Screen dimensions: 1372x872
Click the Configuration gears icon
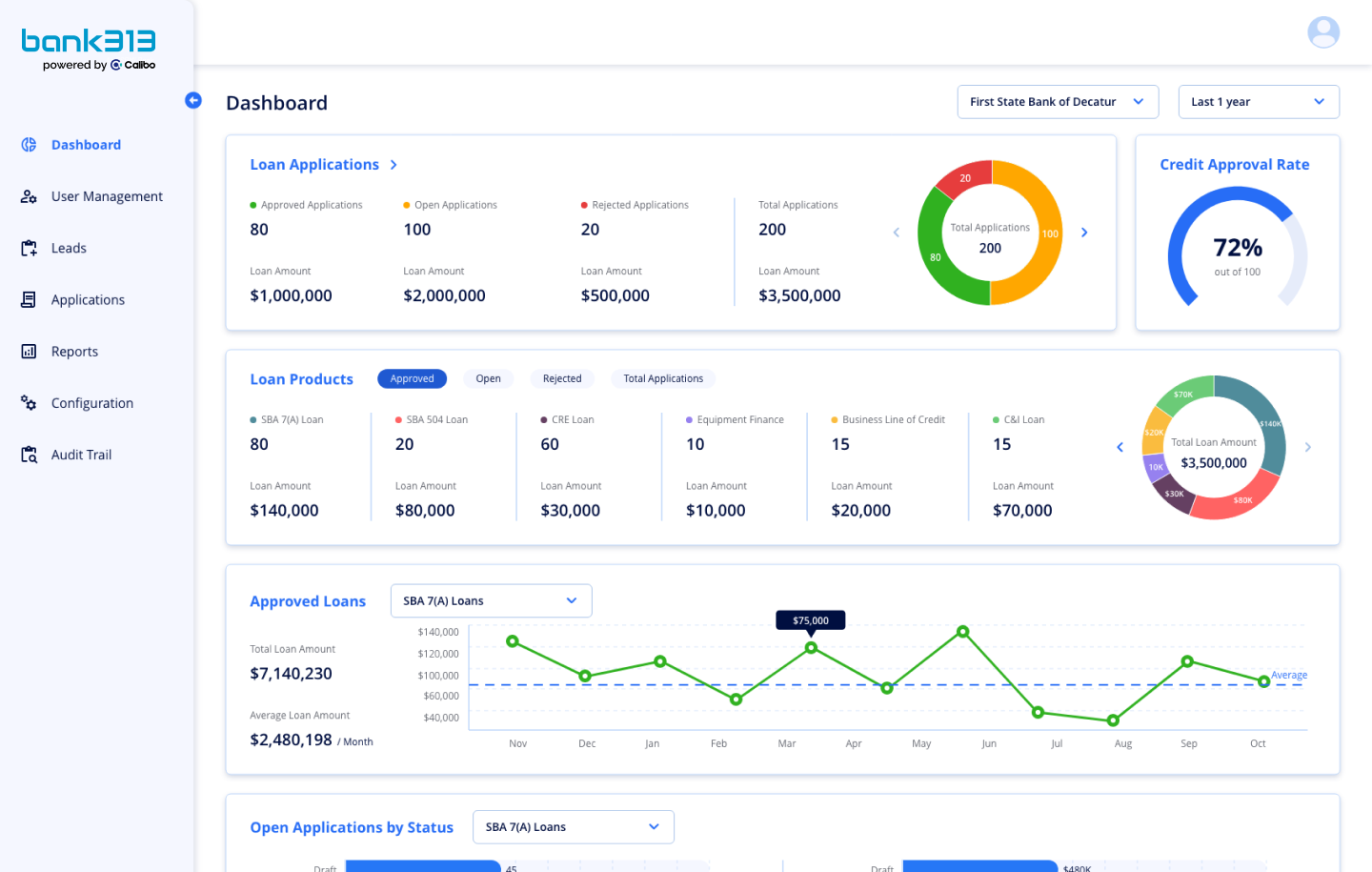click(x=29, y=403)
